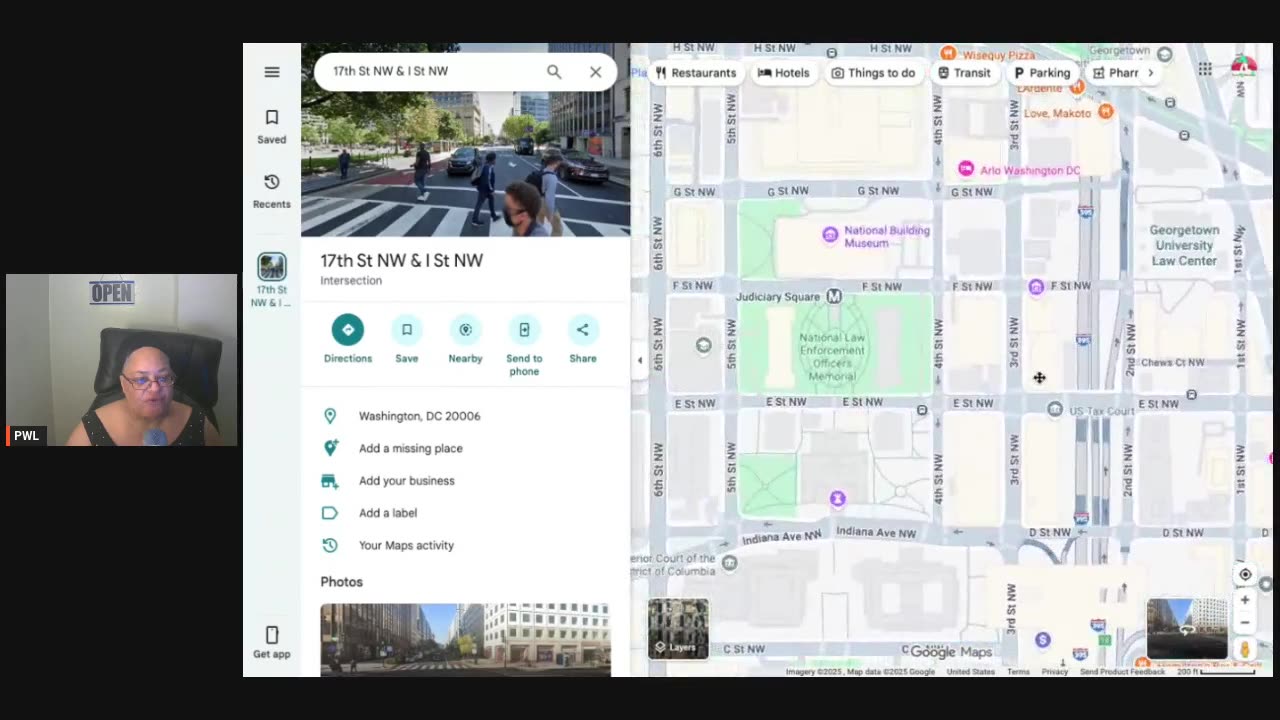Open the Google account avatar
Image resolution: width=1280 pixels, height=720 pixels.
(x=1244, y=68)
